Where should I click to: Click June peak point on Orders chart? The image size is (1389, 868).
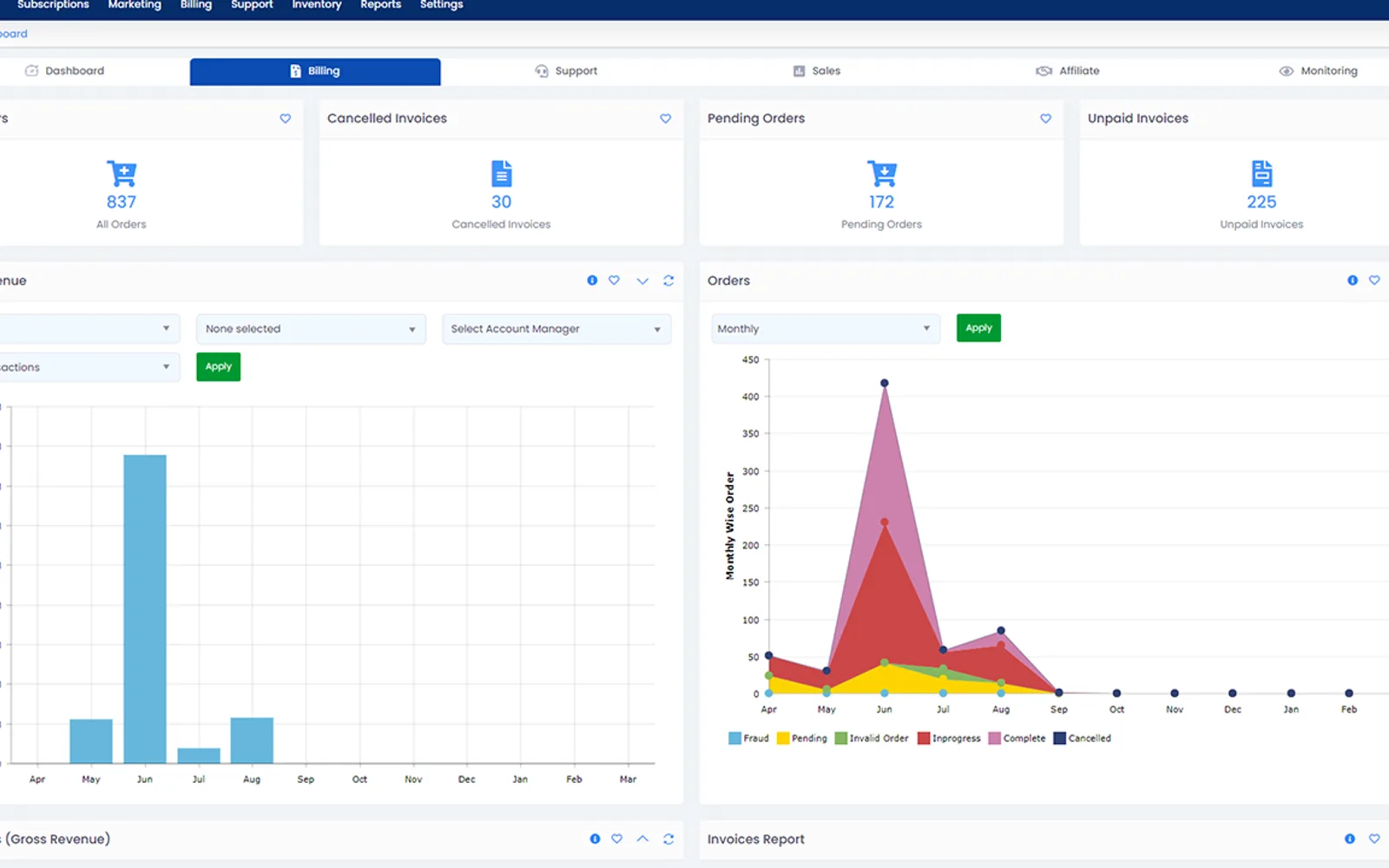pos(885,383)
